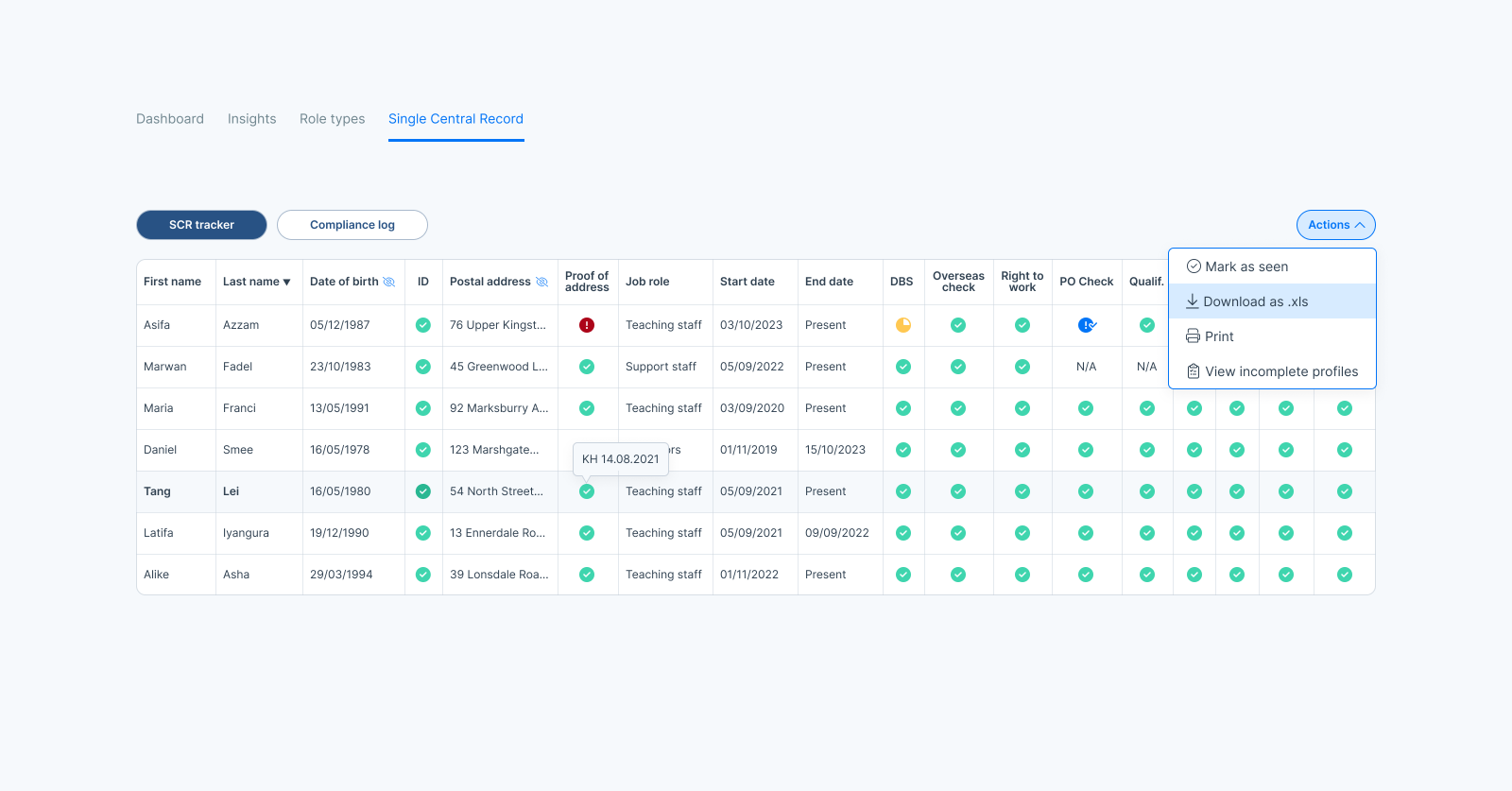
Task: Switch to Role types tab
Action: (332, 119)
